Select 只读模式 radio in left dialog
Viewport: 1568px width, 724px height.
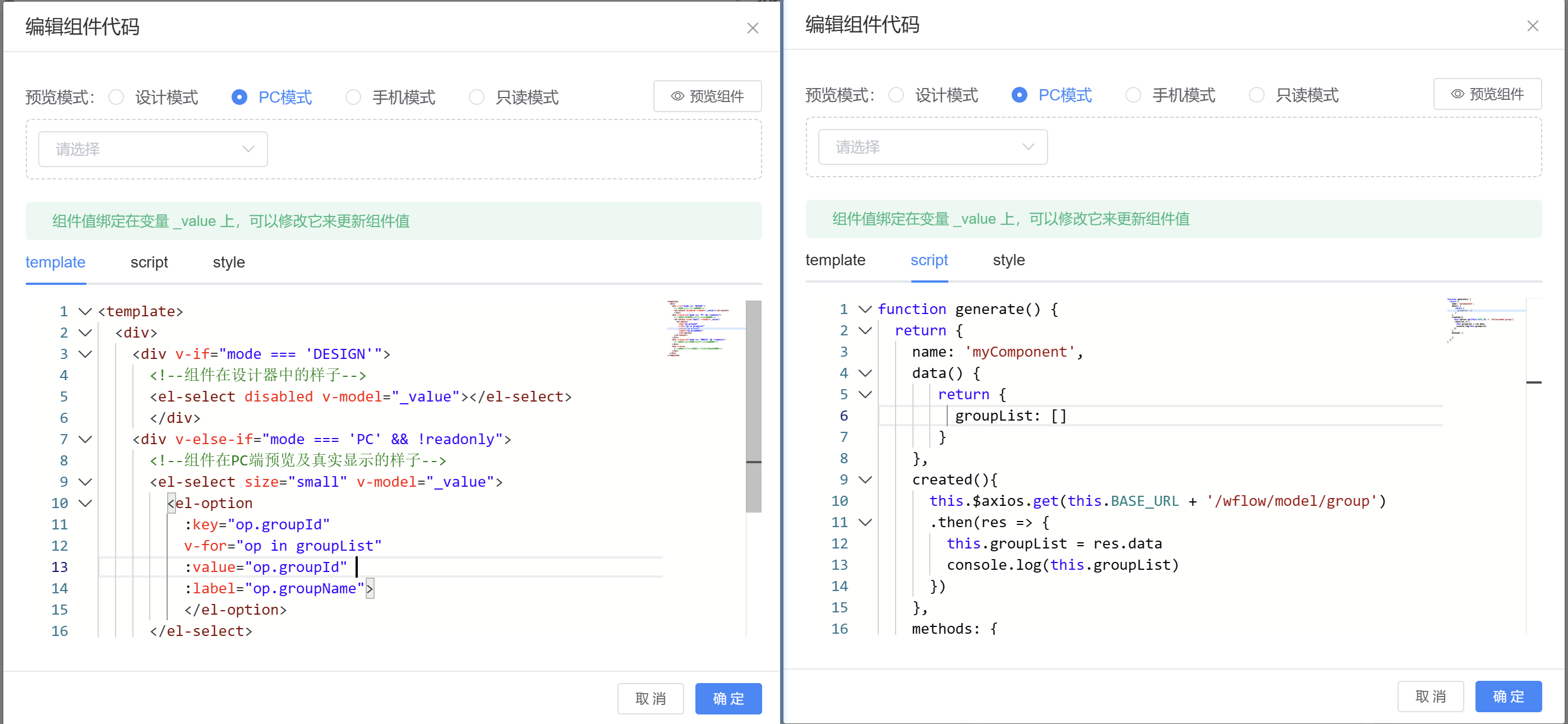477,97
